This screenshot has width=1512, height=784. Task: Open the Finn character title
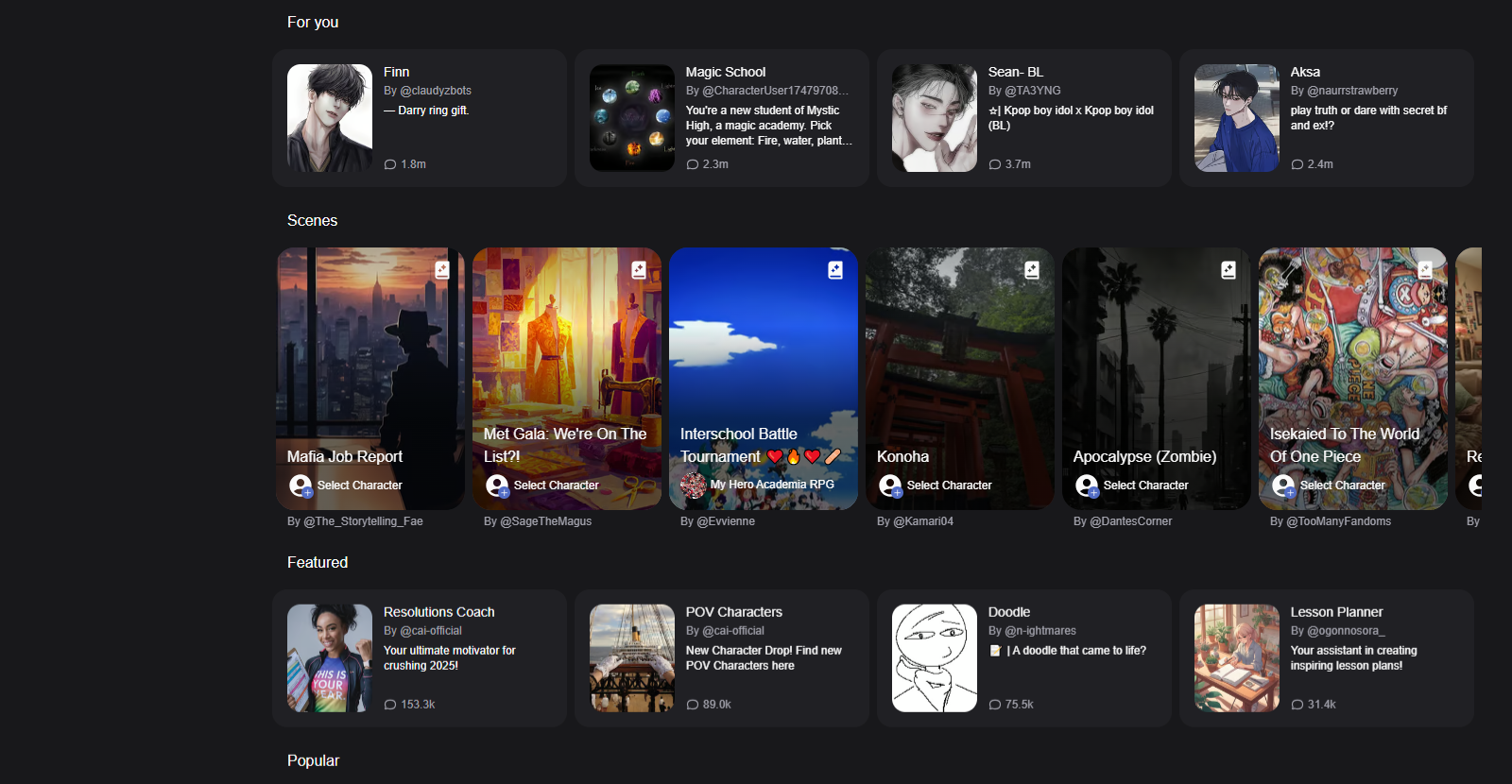tap(397, 72)
